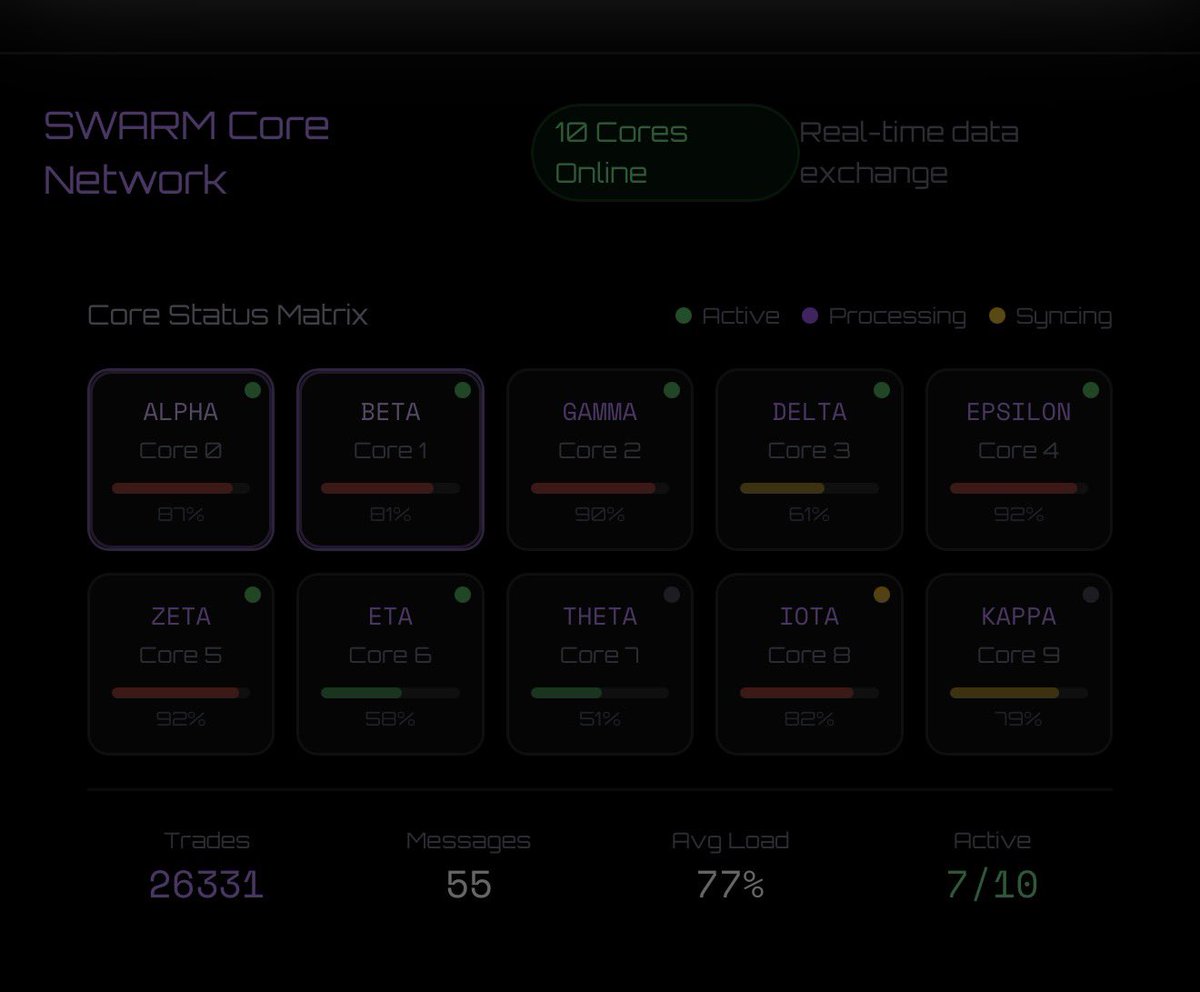
Task: Click the IOTA yellow syncing dot
Action: coord(881,595)
